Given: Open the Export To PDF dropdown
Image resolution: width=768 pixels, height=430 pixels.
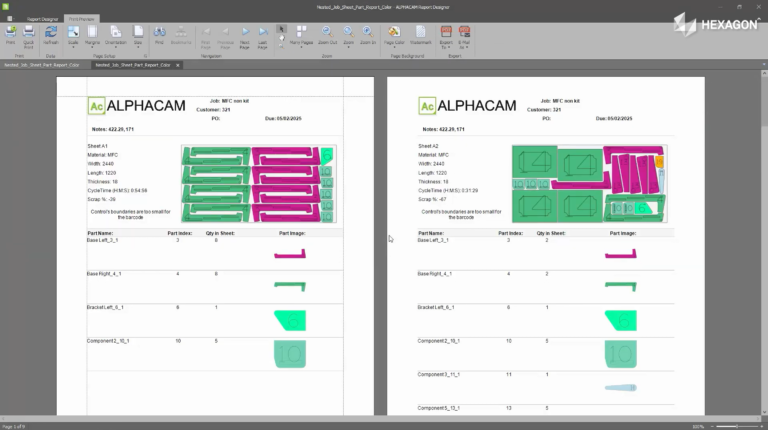Looking at the screenshot, I should pyautogui.click(x=446, y=37).
